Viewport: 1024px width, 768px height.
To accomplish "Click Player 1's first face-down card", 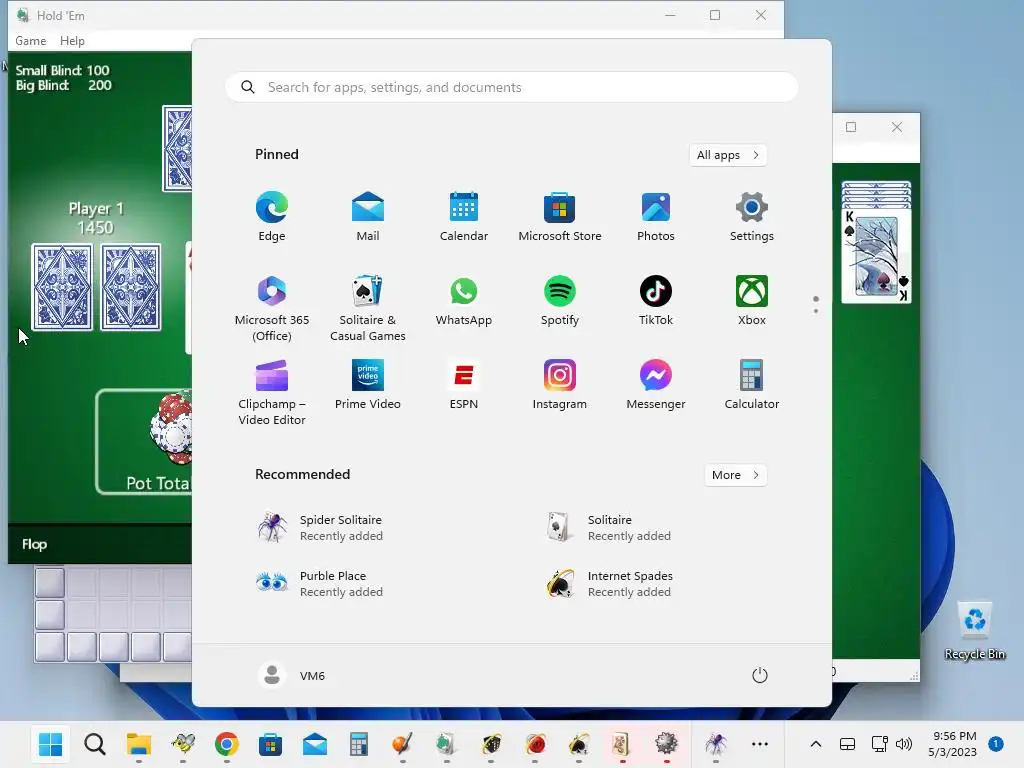I will click(62, 287).
